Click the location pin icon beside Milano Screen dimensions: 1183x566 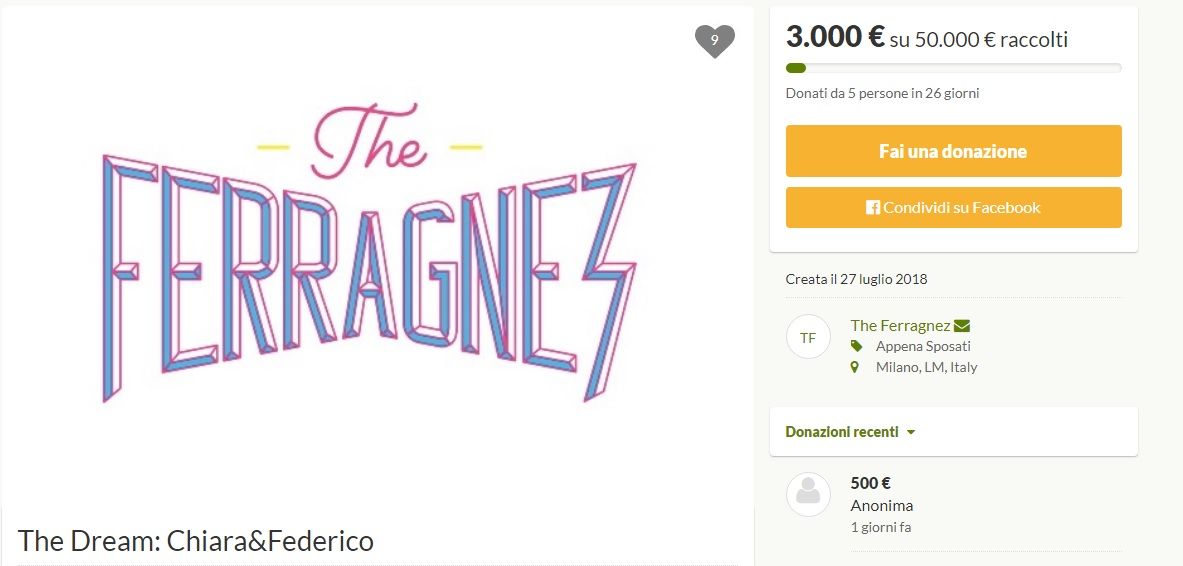[x=855, y=367]
